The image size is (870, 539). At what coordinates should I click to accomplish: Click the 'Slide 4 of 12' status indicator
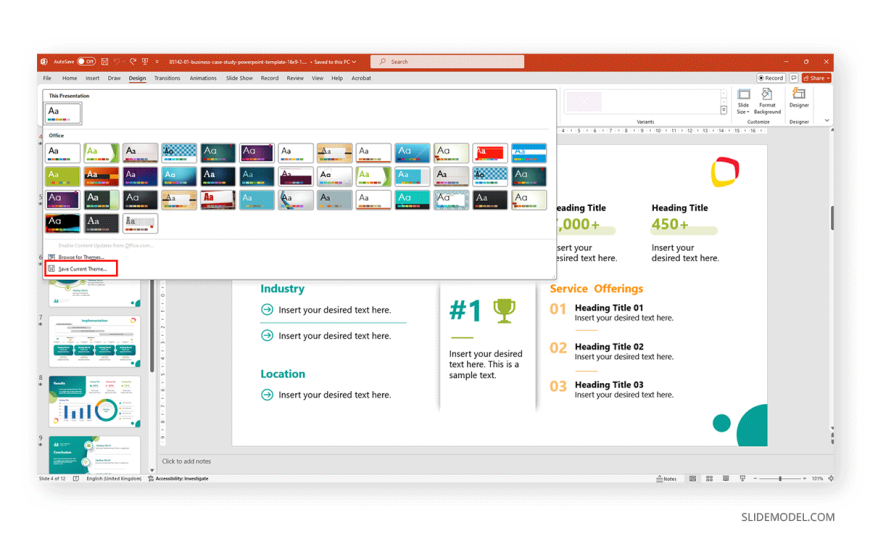coord(52,478)
